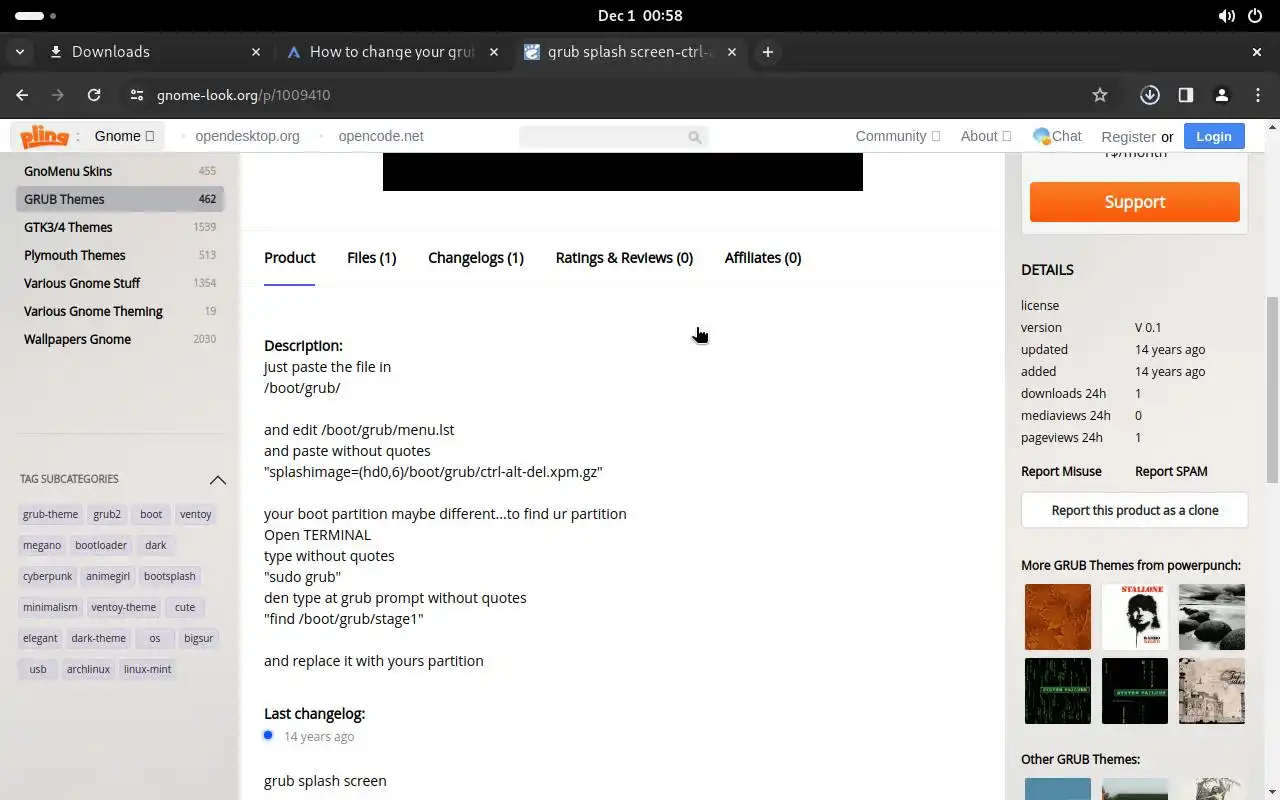This screenshot has height=800, width=1280.
Task: Open the browser three-dot menu
Action: (1258, 95)
